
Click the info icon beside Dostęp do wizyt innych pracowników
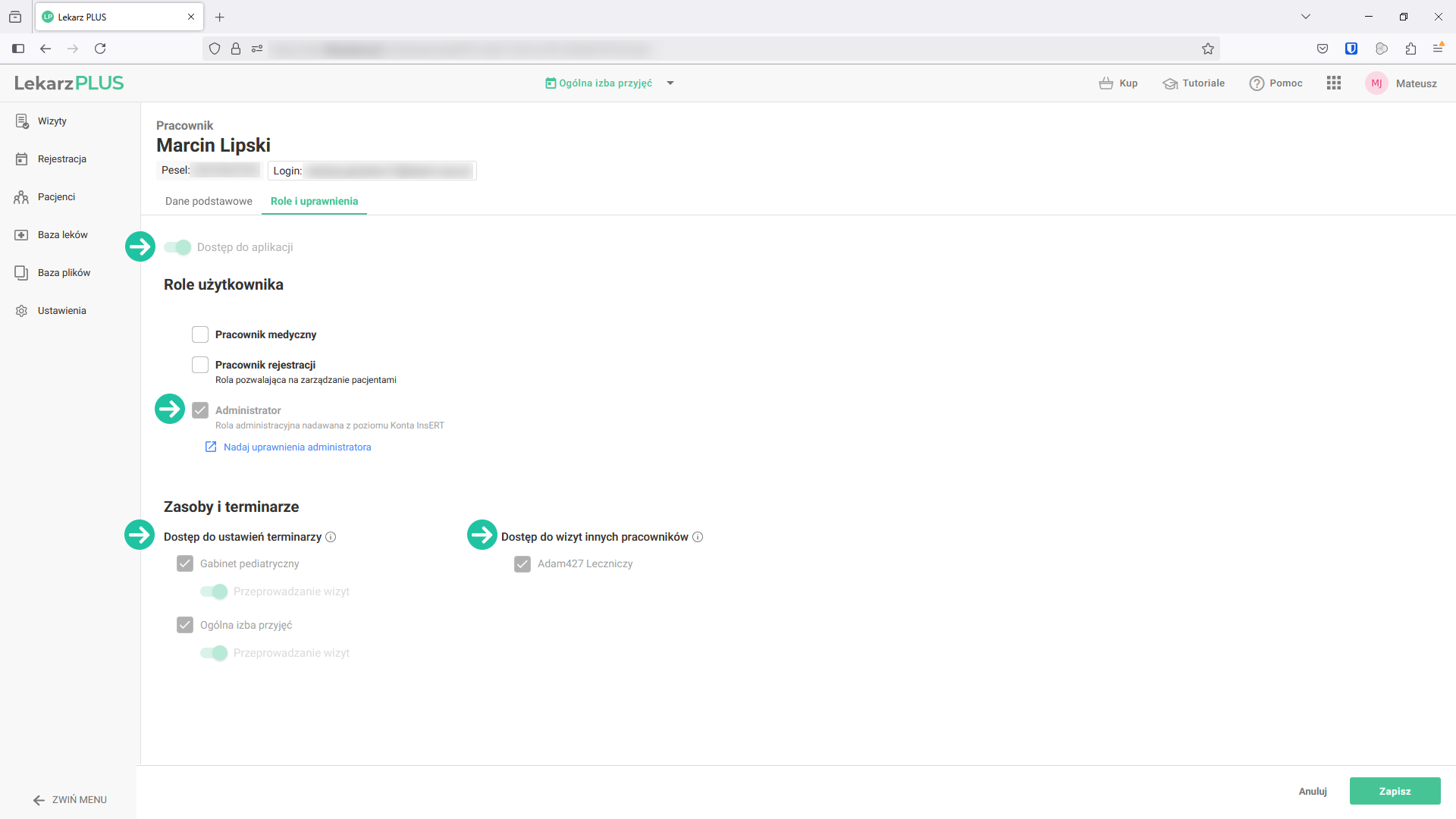tap(698, 537)
